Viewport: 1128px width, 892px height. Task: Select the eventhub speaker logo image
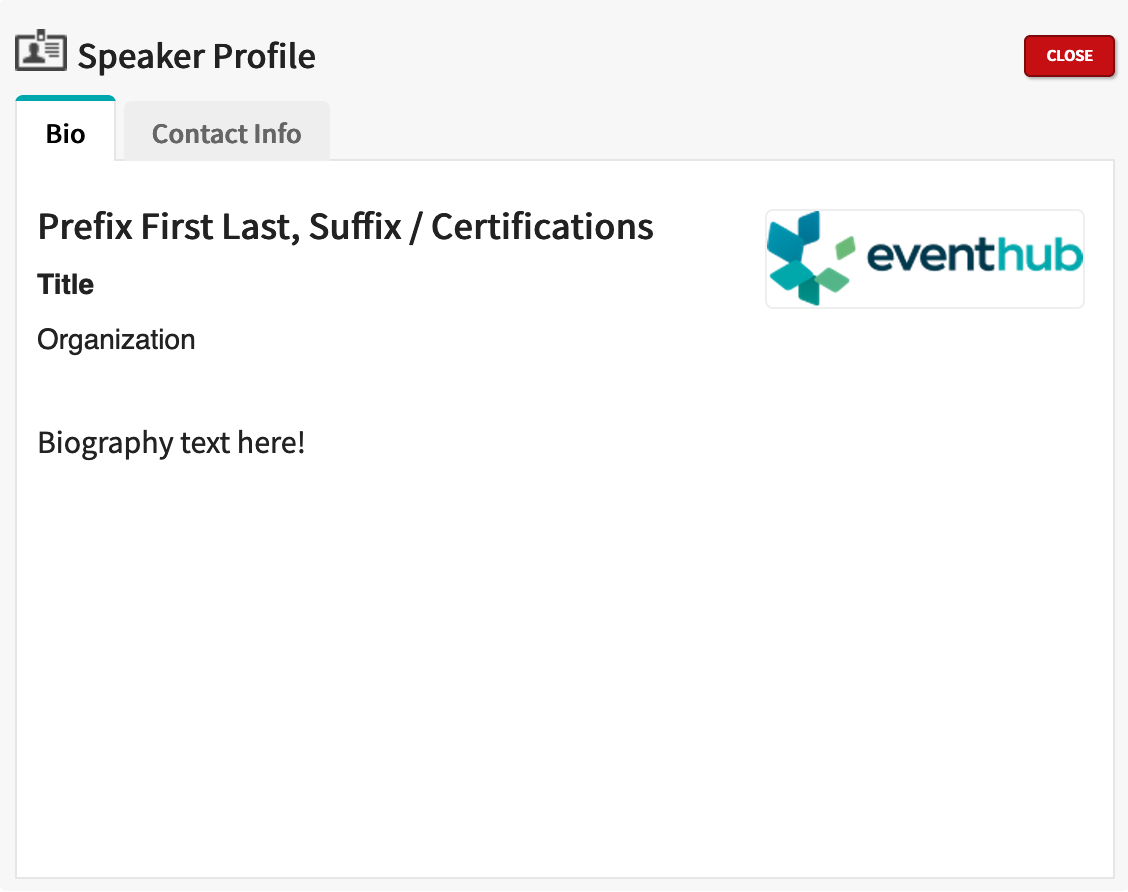point(924,259)
